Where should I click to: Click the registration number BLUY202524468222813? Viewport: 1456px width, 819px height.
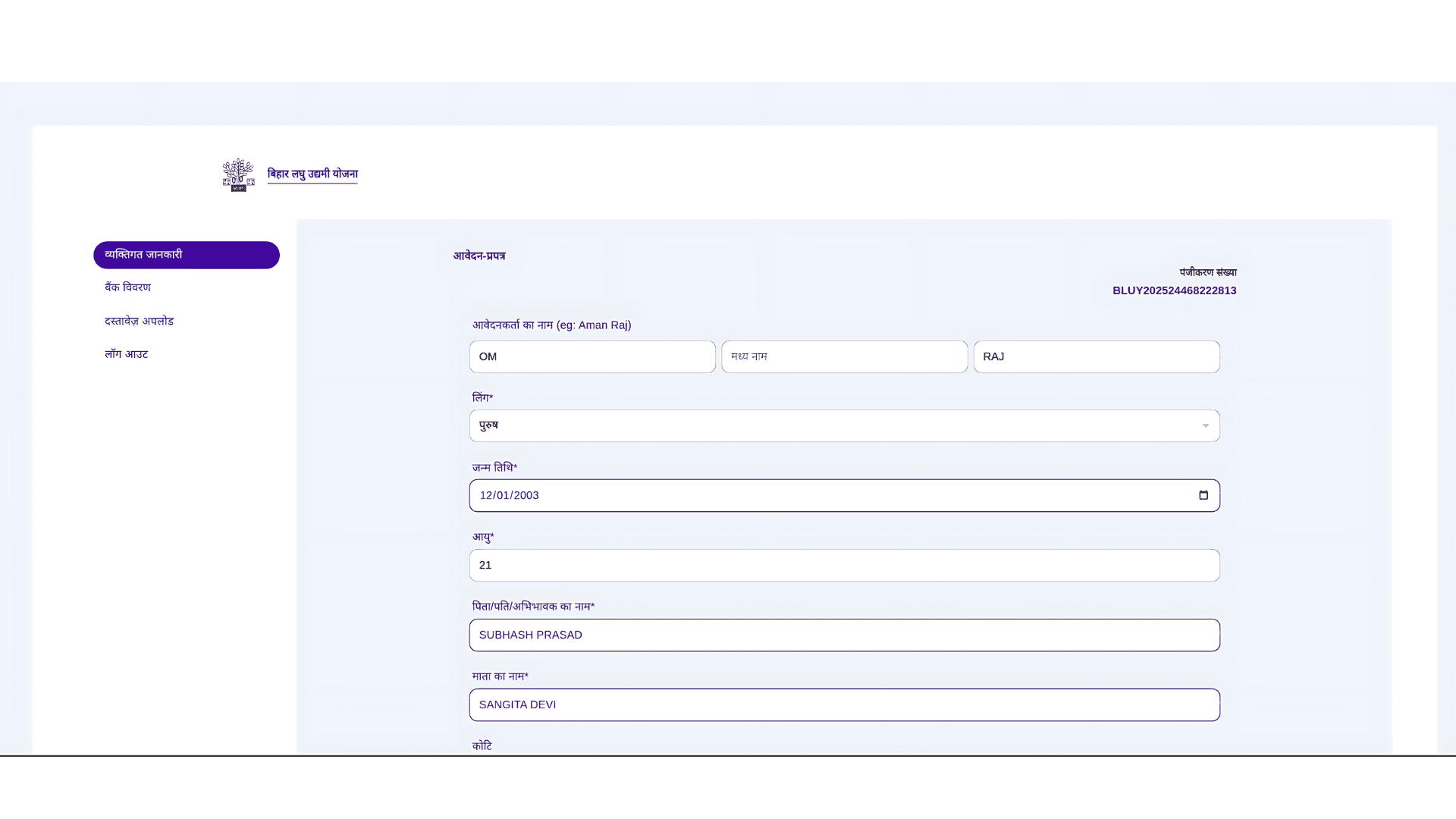click(1174, 290)
